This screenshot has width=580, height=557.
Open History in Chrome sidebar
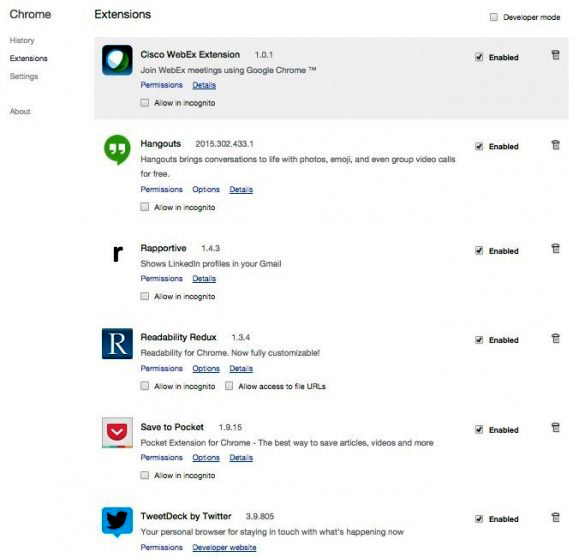[22, 40]
